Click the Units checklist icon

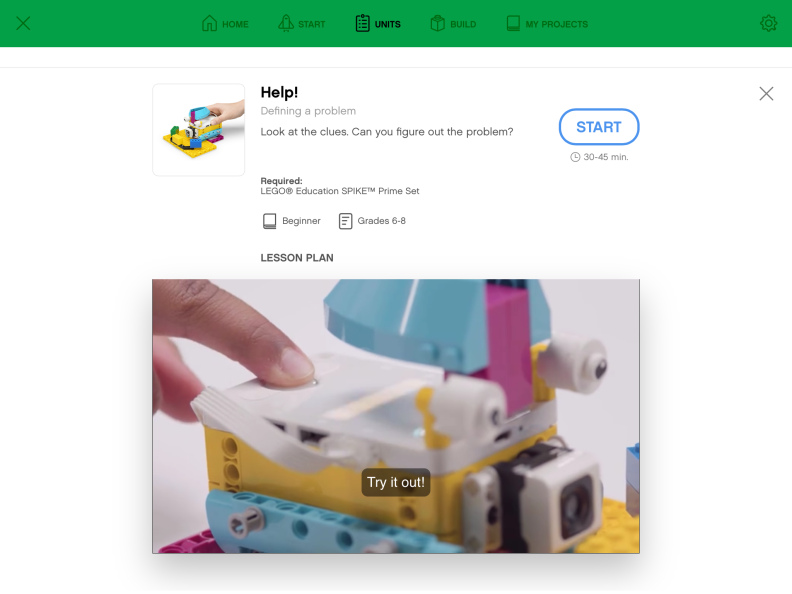(x=362, y=23)
